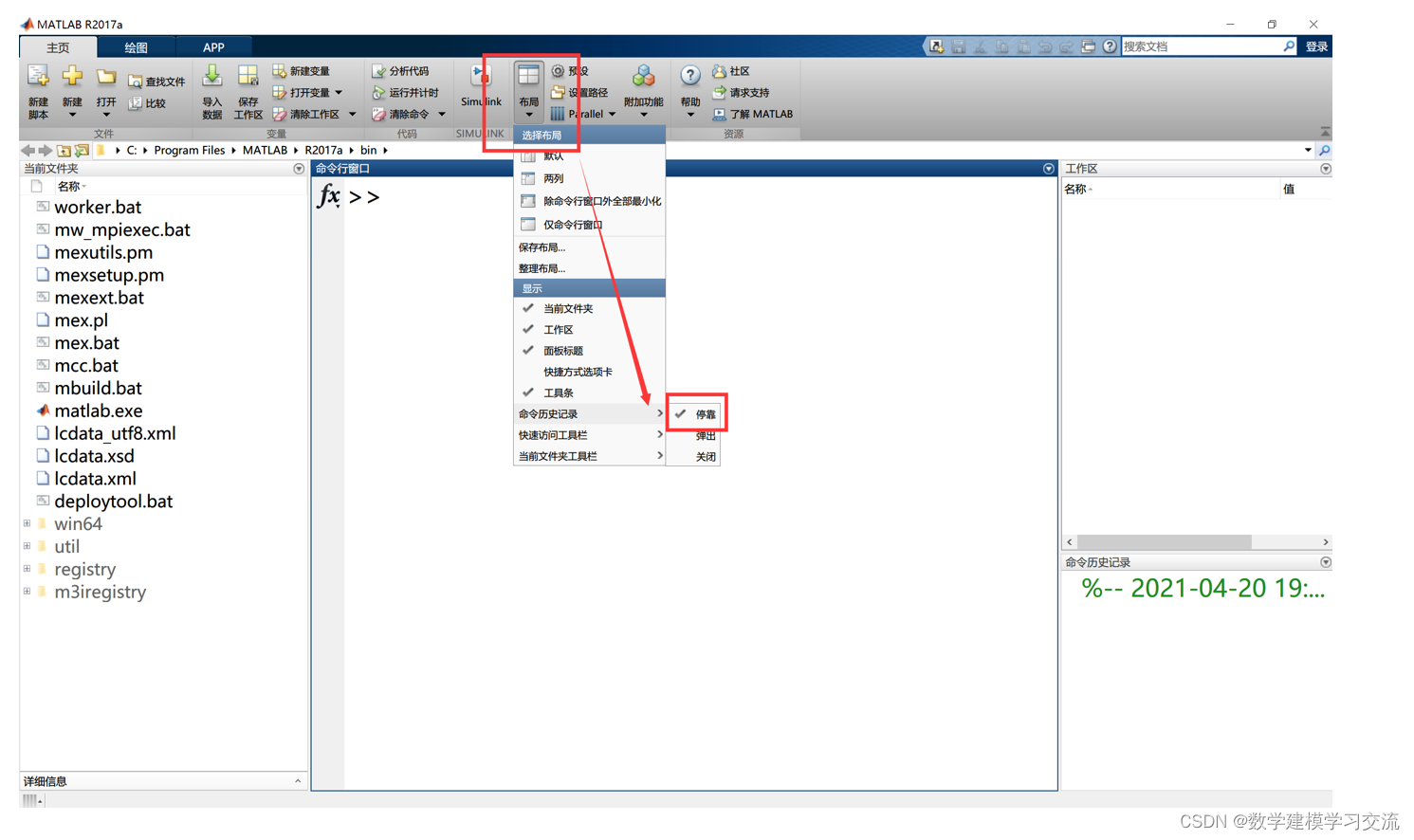Open the 清除工作区 dropdown arrow

(x=352, y=114)
